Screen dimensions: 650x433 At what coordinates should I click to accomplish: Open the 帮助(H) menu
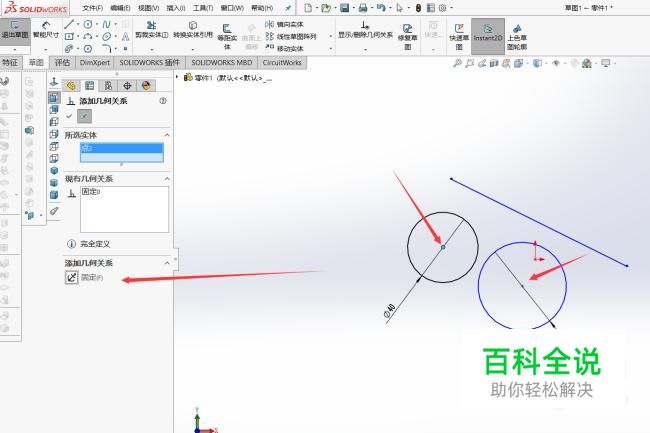coord(262,8)
